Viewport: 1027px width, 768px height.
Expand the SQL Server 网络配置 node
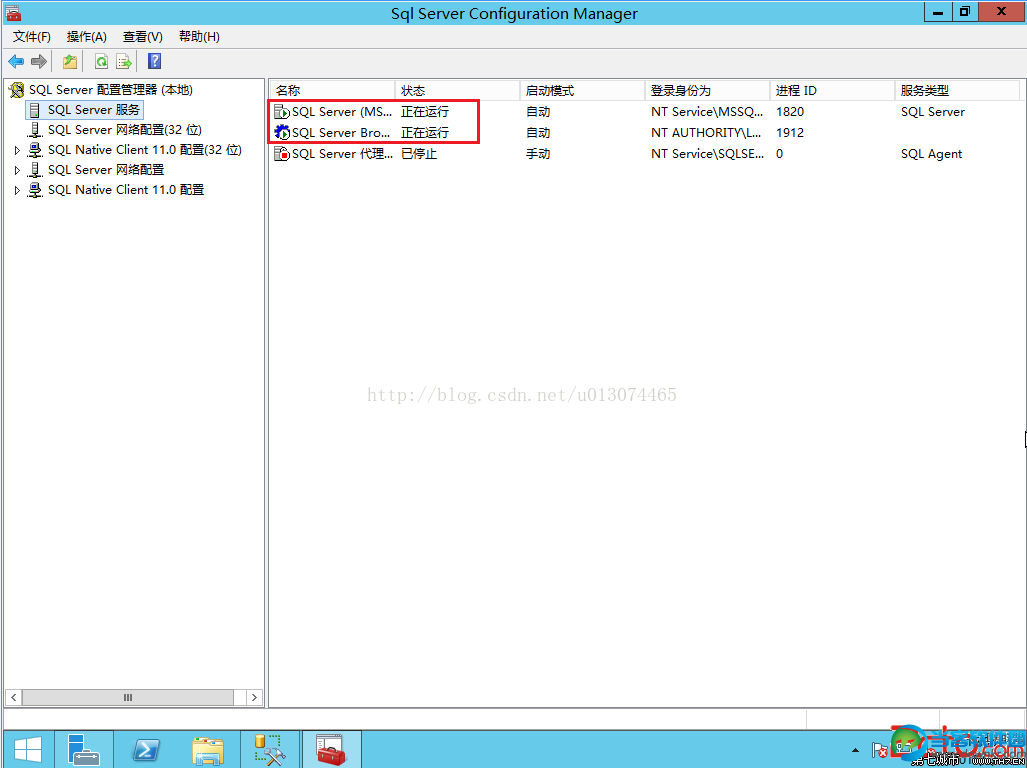[18, 170]
